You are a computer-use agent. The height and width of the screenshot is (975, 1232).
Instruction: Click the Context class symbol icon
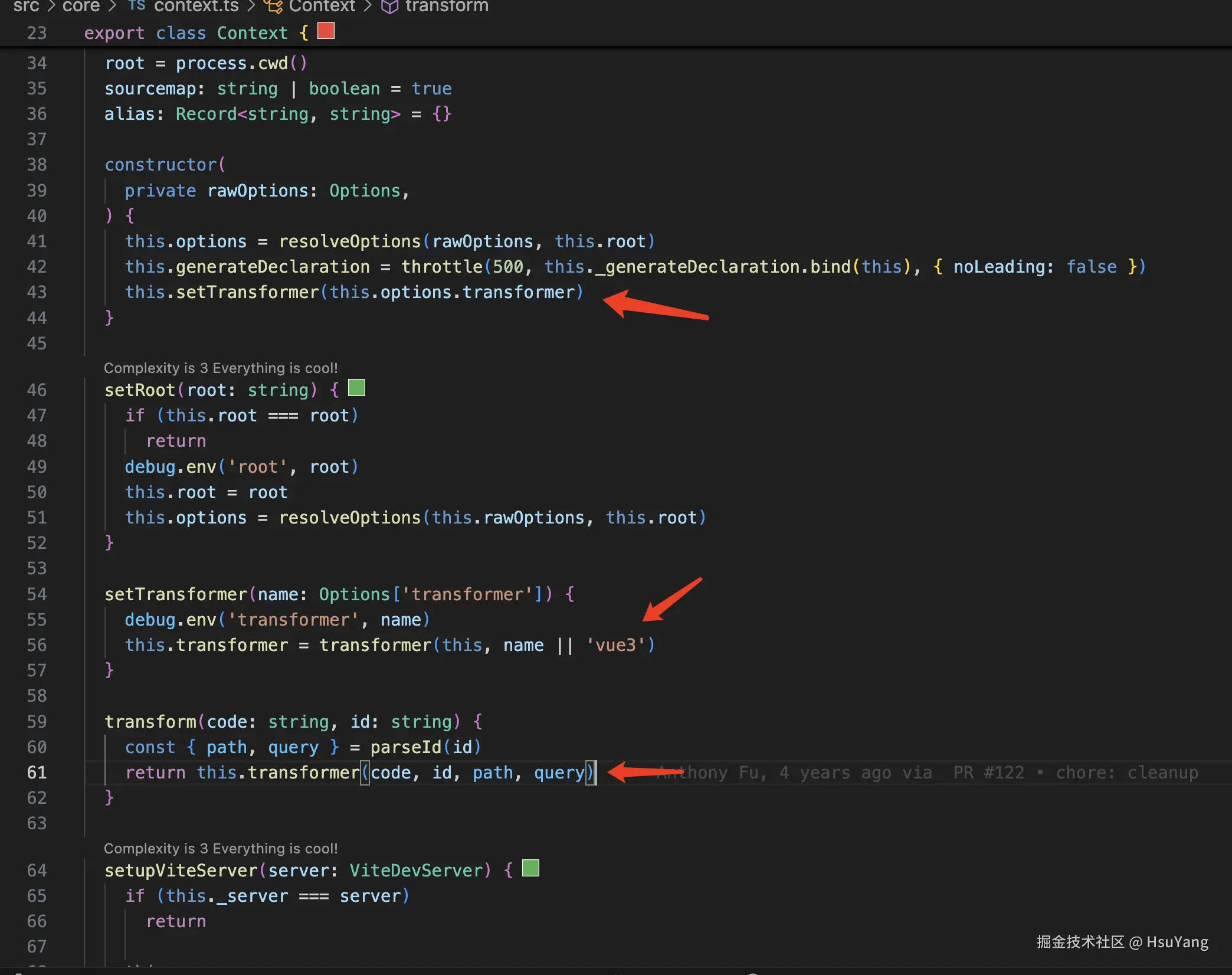tap(273, 6)
